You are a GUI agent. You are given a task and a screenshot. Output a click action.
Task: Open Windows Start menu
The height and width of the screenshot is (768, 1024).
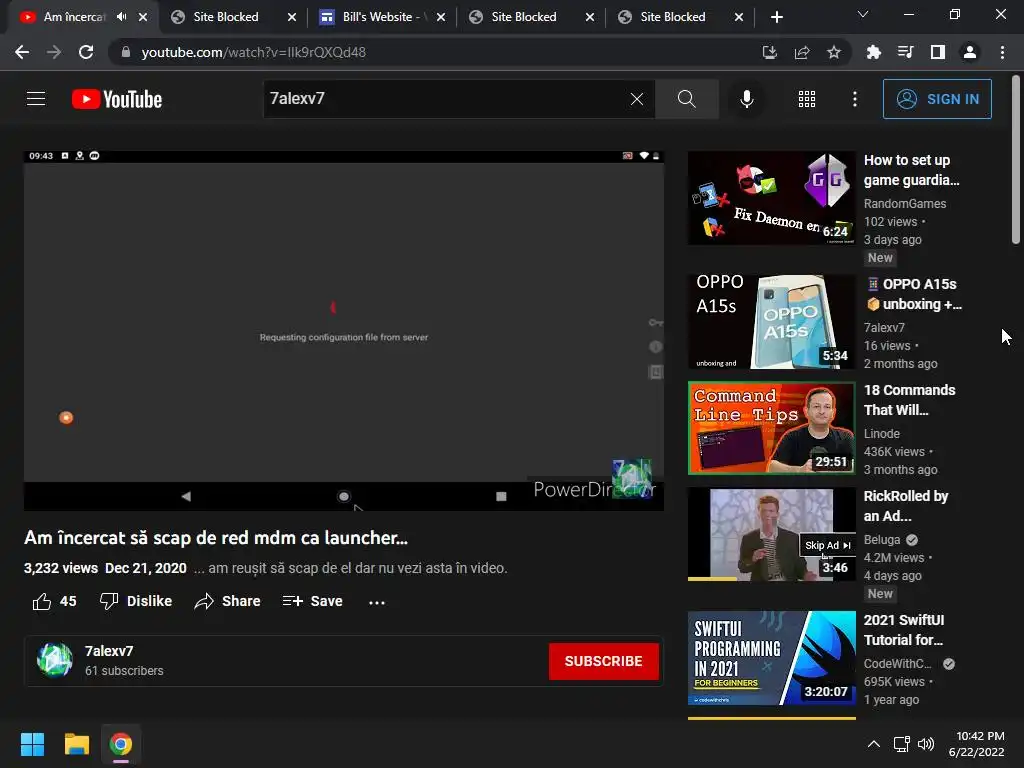pos(32,744)
